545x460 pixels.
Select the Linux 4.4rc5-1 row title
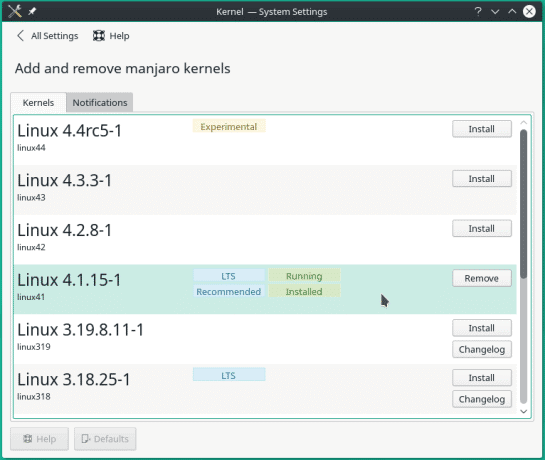point(70,131)
